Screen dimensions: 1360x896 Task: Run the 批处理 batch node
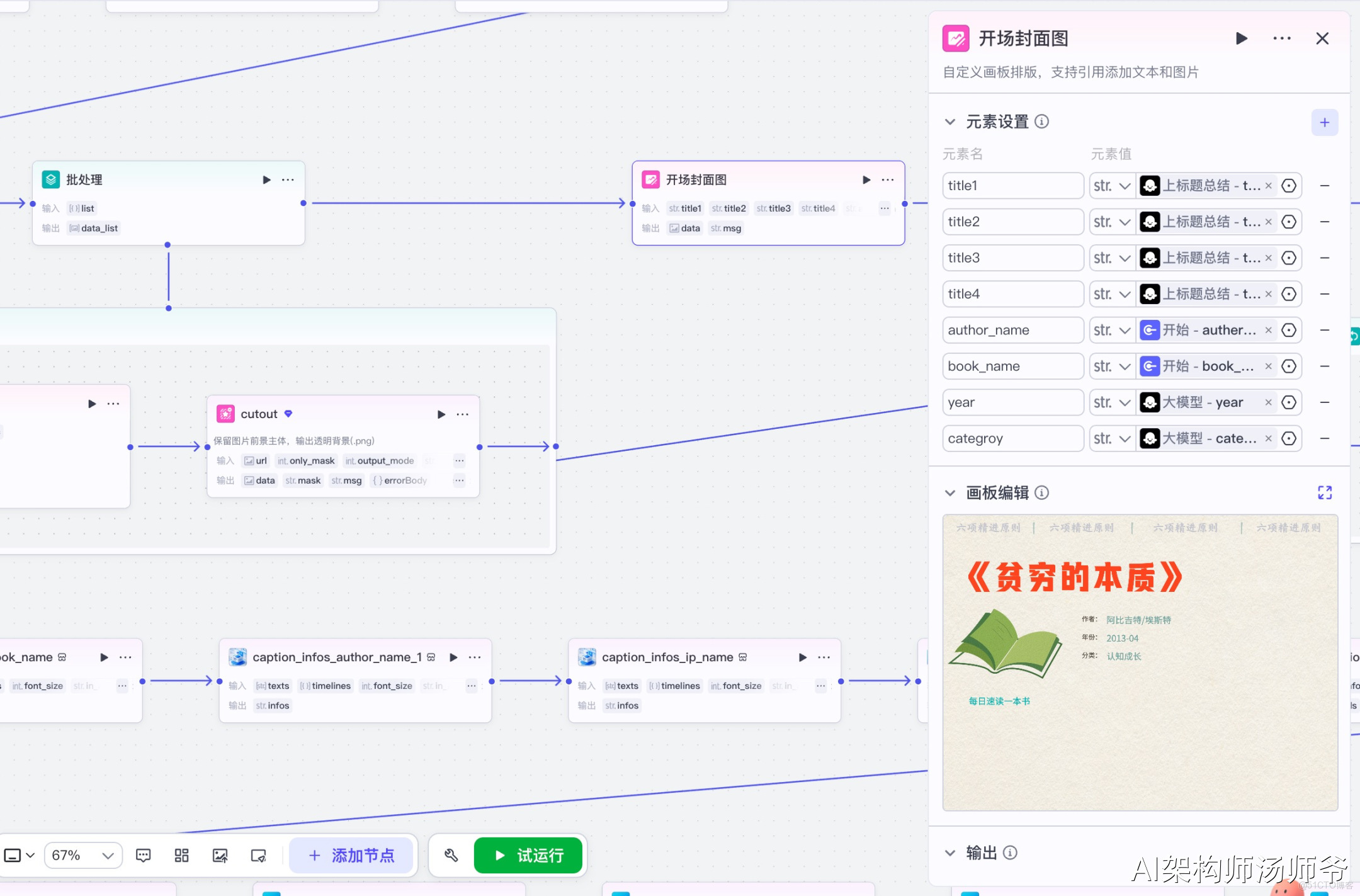(x=266, y=179)
